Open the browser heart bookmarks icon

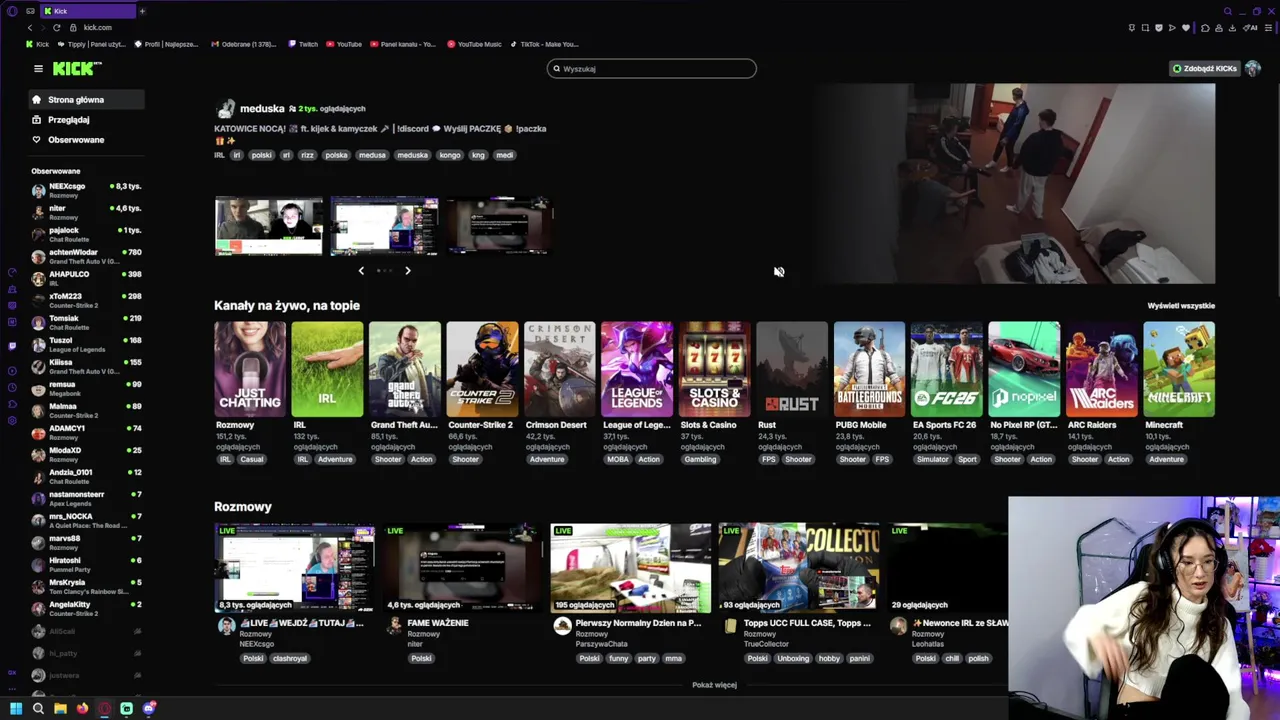tap(1186, 27)
